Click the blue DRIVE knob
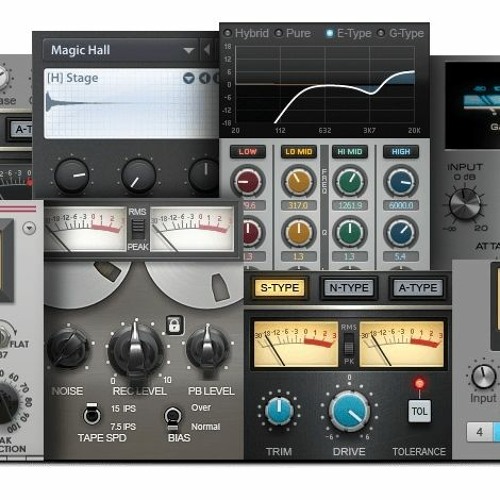The width and height of the screenshot is (500, 500). (x=349, y=411)
